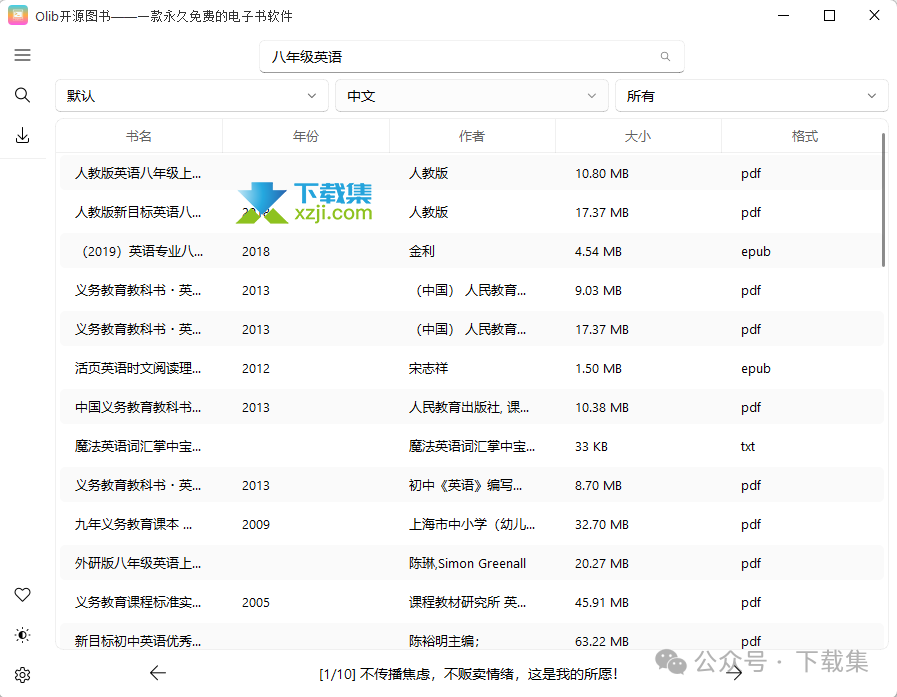The image size is (897, 697).
Task: Click the 格式 column header
Action: click(x=804, y=136)
